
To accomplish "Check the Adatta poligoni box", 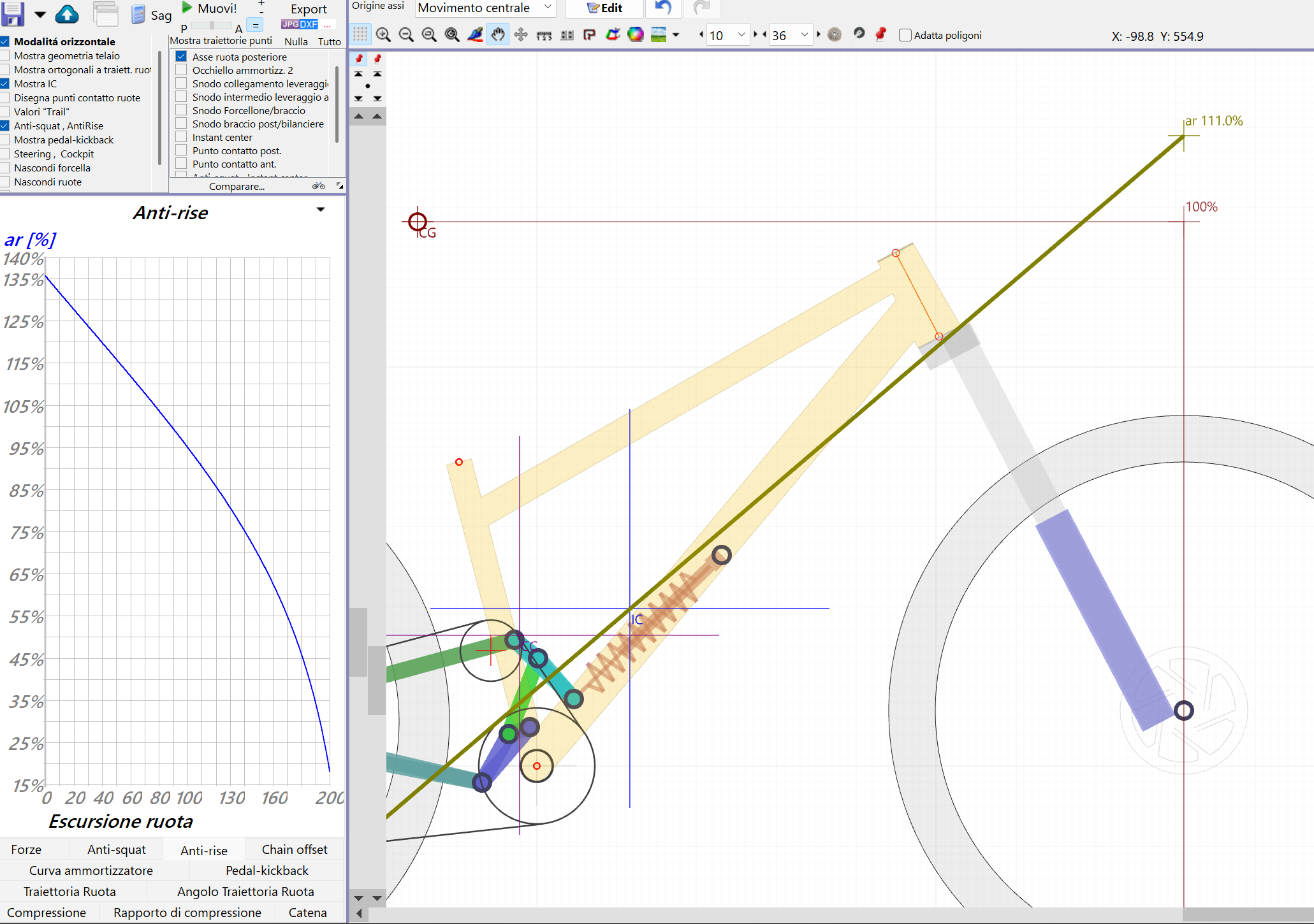I will coord(905,35).
